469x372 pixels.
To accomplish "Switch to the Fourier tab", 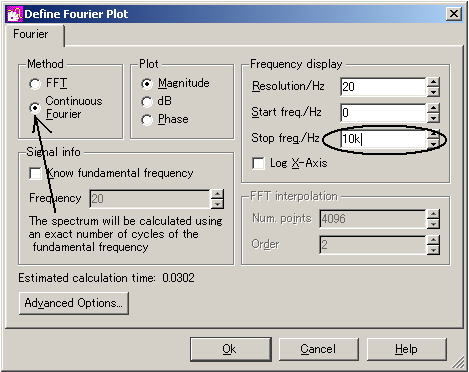I will point(31,34).
